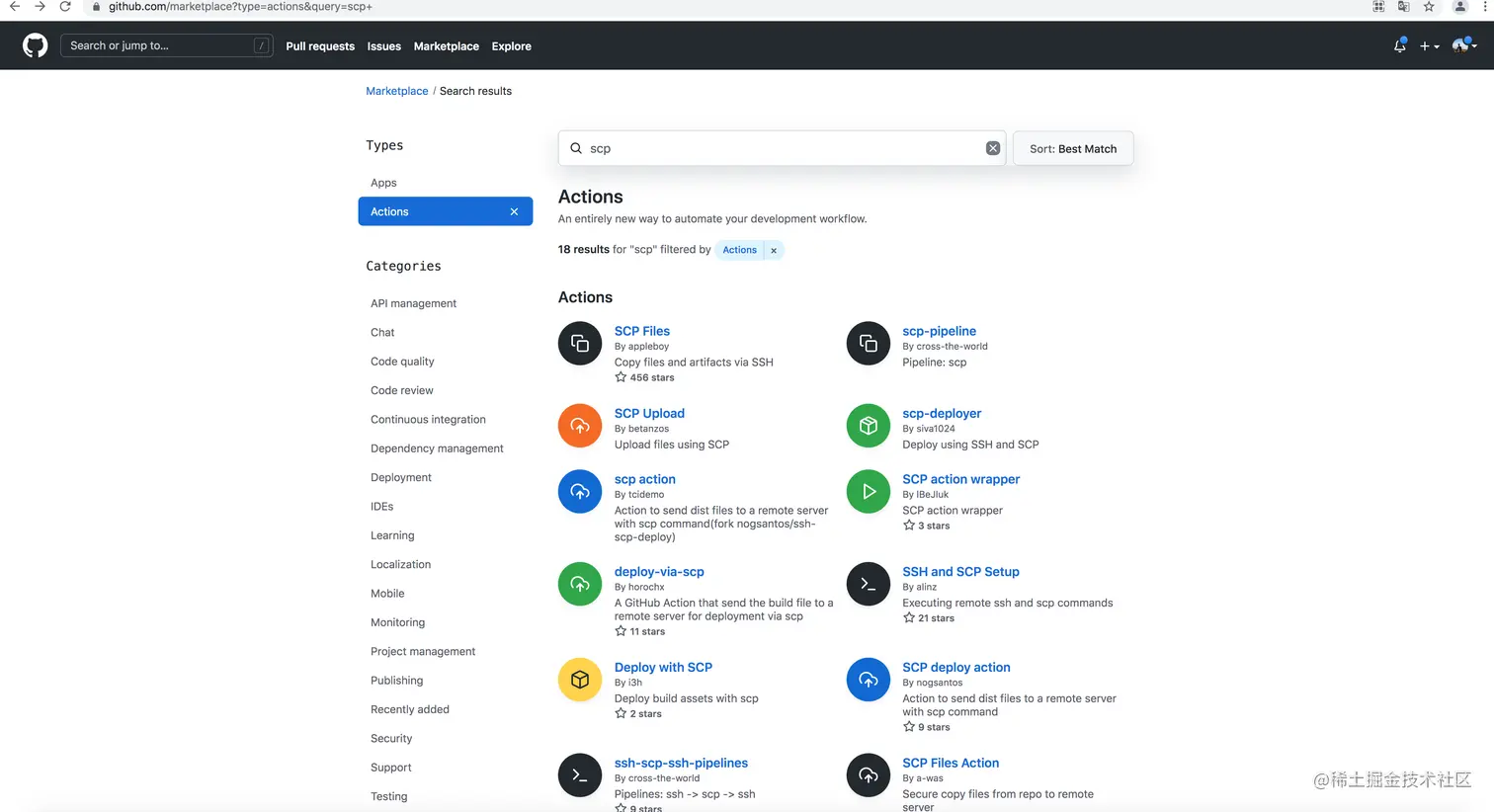The image size is (1494, 812).
Task: Open the user avatar menu
Action: pyautogui.click(x=1463, y=45)
